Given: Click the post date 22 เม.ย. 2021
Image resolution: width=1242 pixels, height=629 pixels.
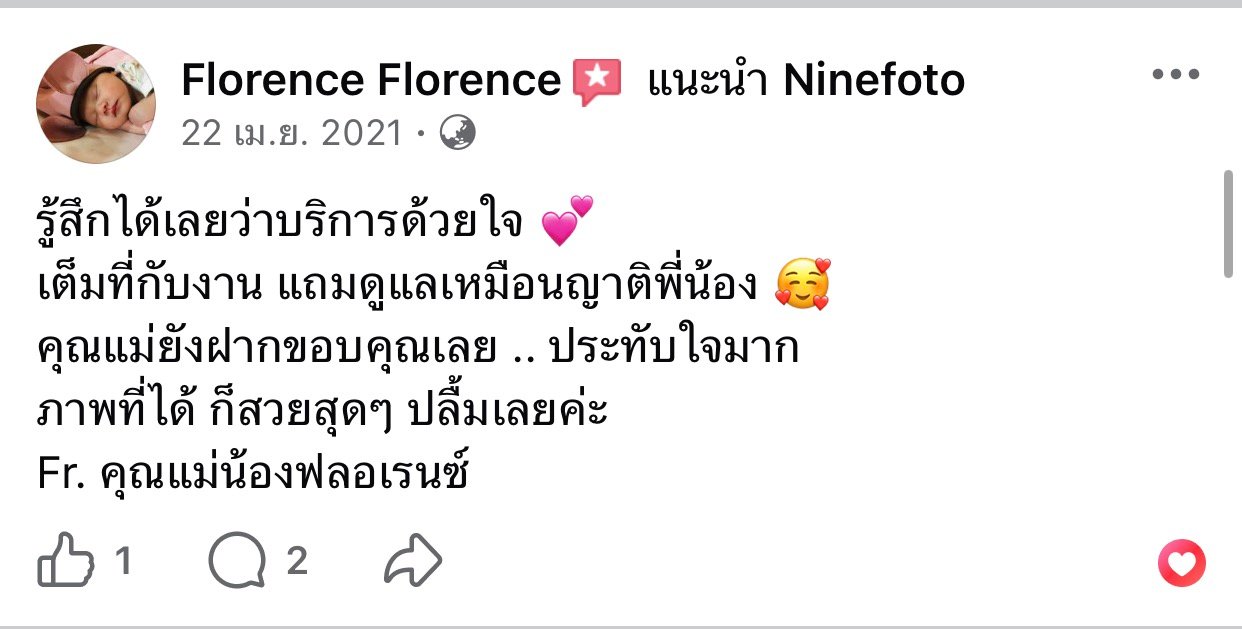Looking at the screenshot, I should (x=291, y=133).
